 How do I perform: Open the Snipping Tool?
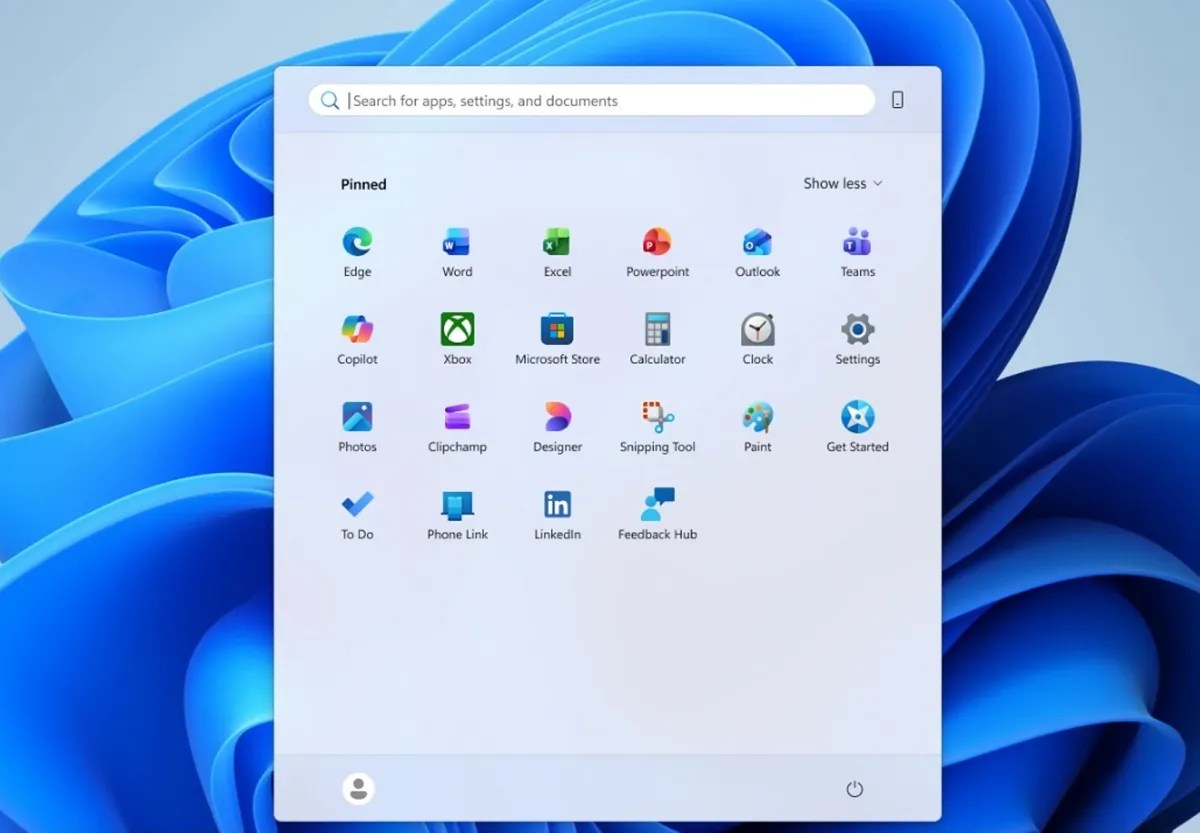(657, 427)
